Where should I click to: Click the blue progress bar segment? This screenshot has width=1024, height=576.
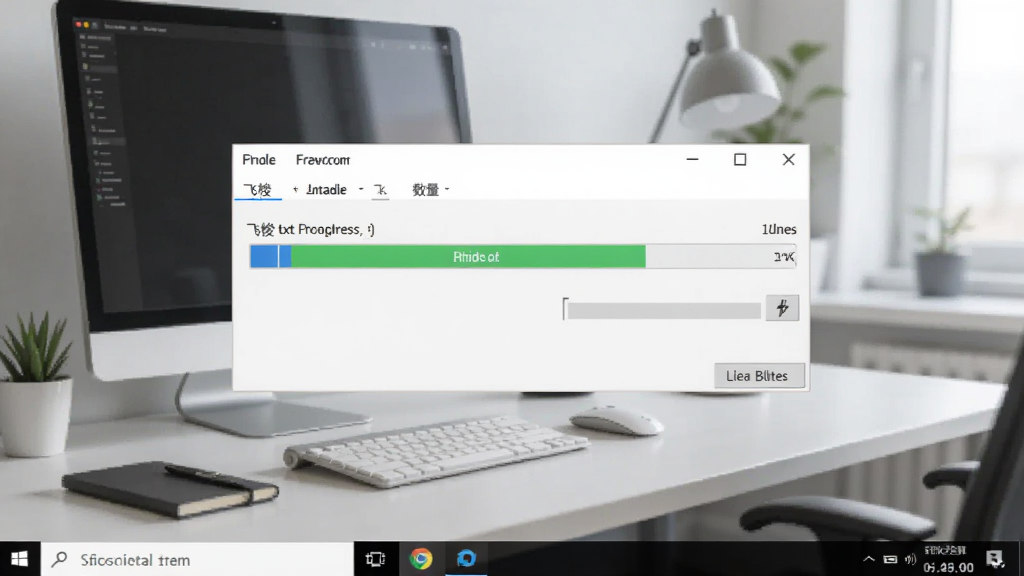click(x=270, y=257)
